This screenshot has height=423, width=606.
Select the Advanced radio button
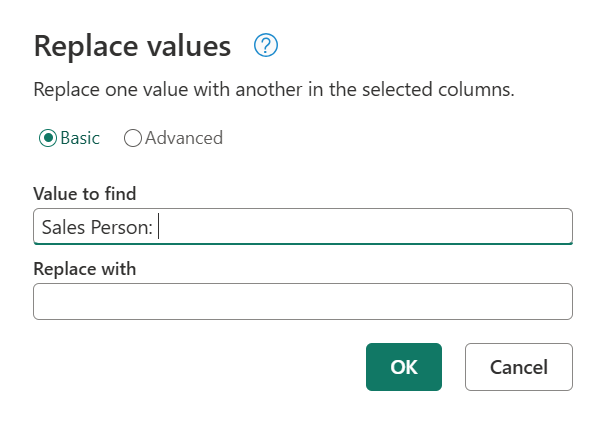pos(133,138)
